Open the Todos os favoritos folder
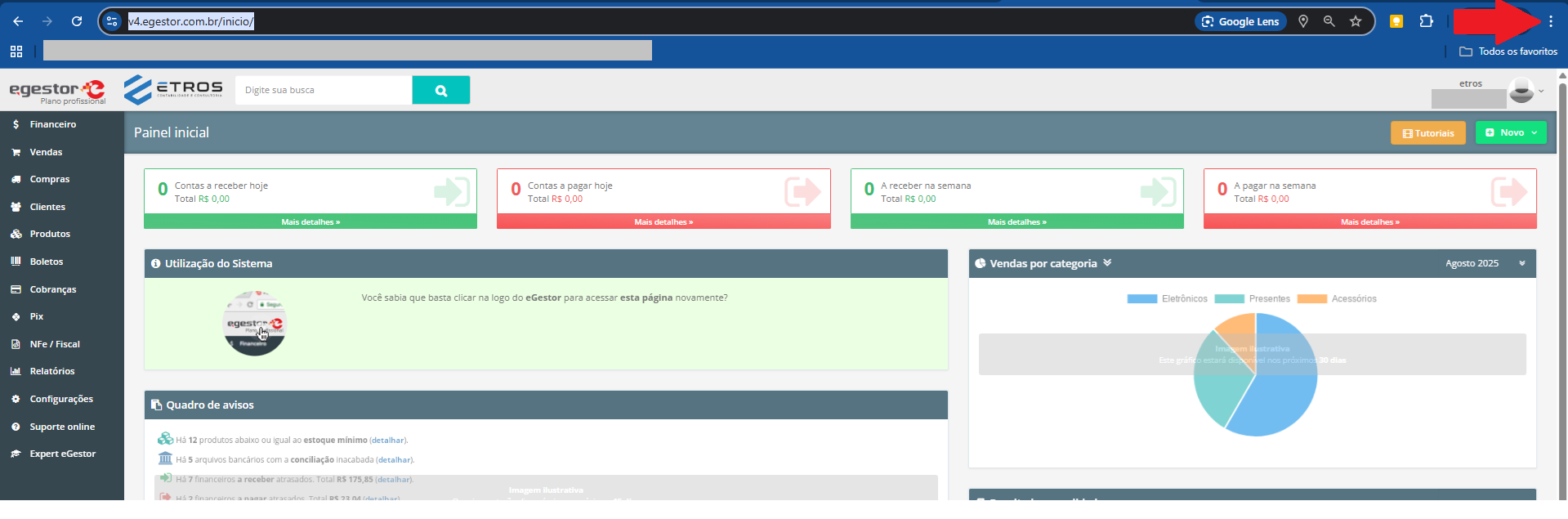The height and width of the screenshot is (519, 1568). 1508,51
